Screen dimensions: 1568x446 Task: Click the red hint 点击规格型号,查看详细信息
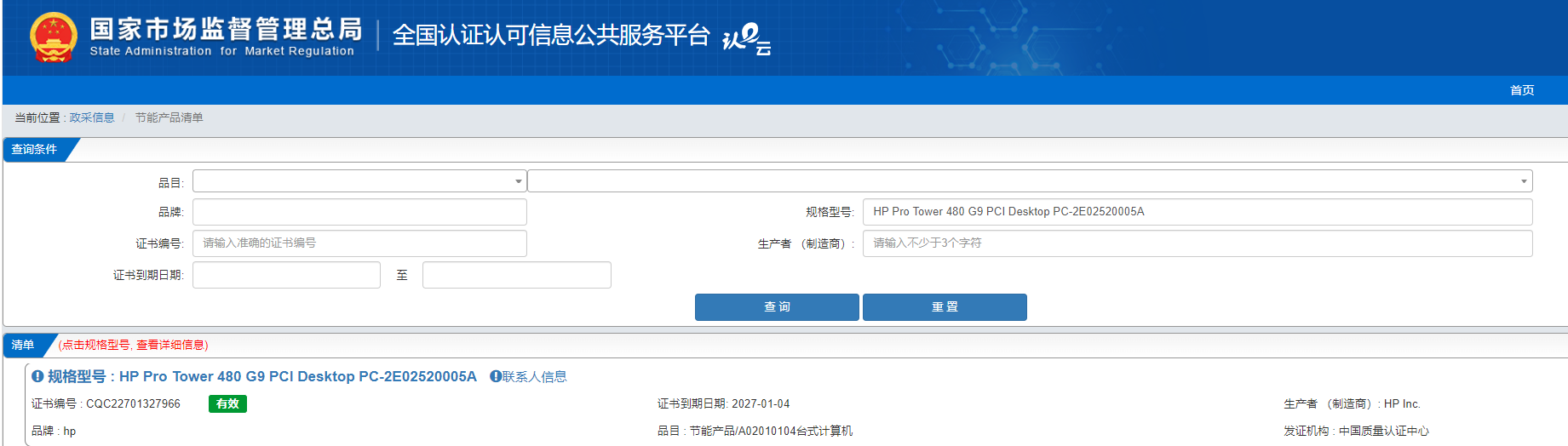coord(134,345)
